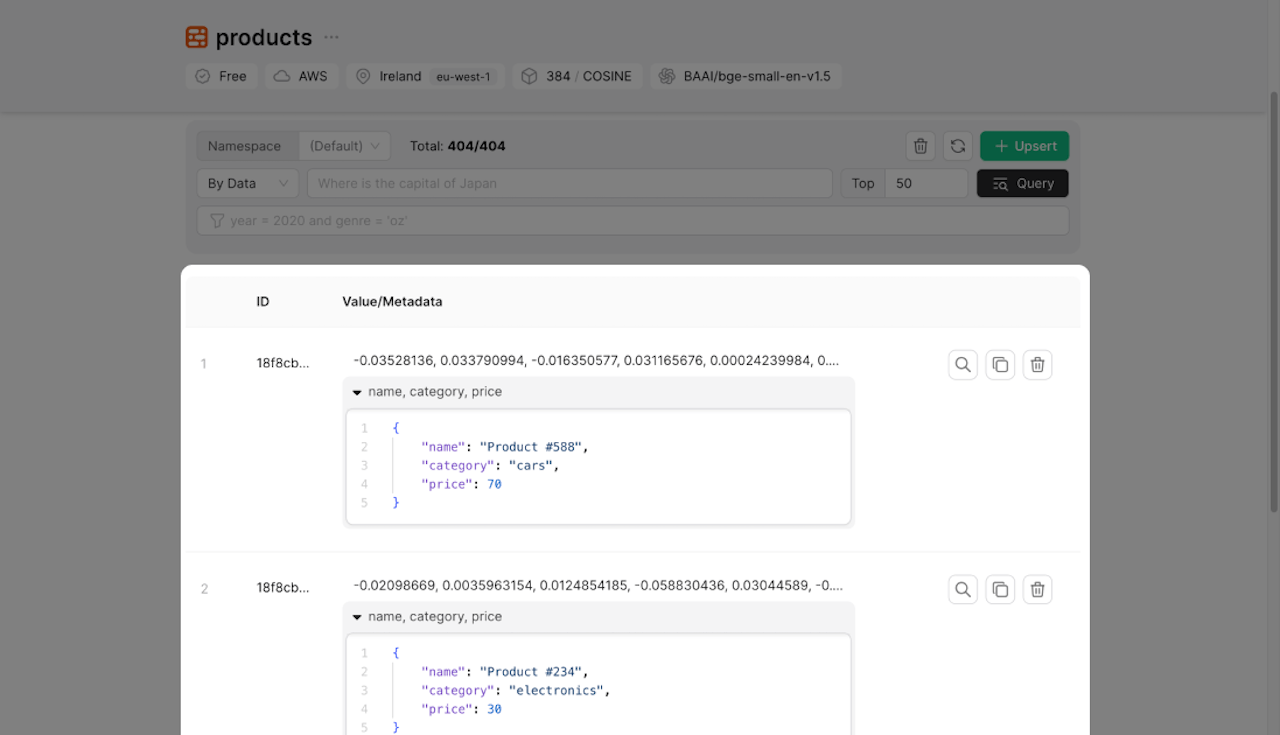The height and width of the screenshot is (735, 1280).
Task: Click the search icon for row 1
Action: coord(962,365)
